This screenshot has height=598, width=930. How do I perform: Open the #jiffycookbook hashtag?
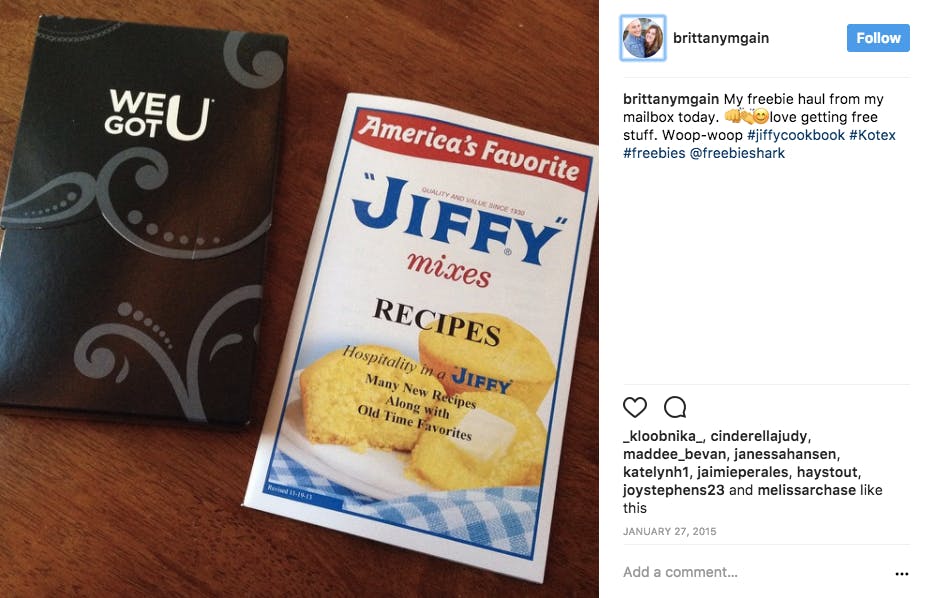[795, 135]
